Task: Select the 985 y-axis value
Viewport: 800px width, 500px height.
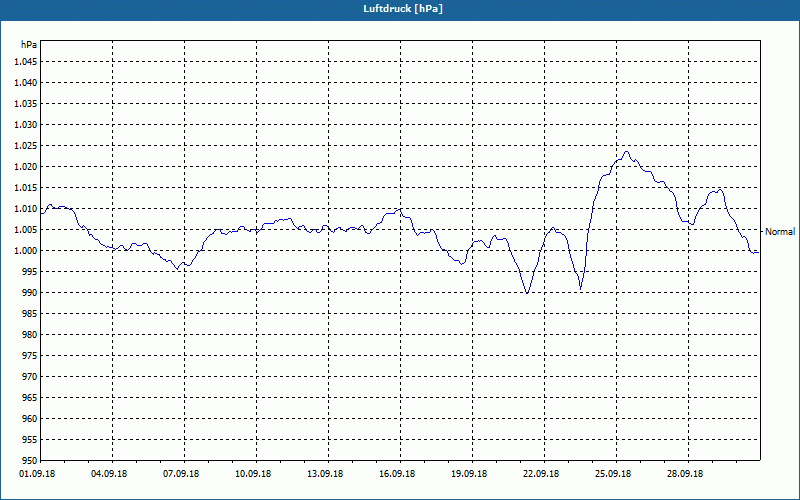Action: (30, 314)
